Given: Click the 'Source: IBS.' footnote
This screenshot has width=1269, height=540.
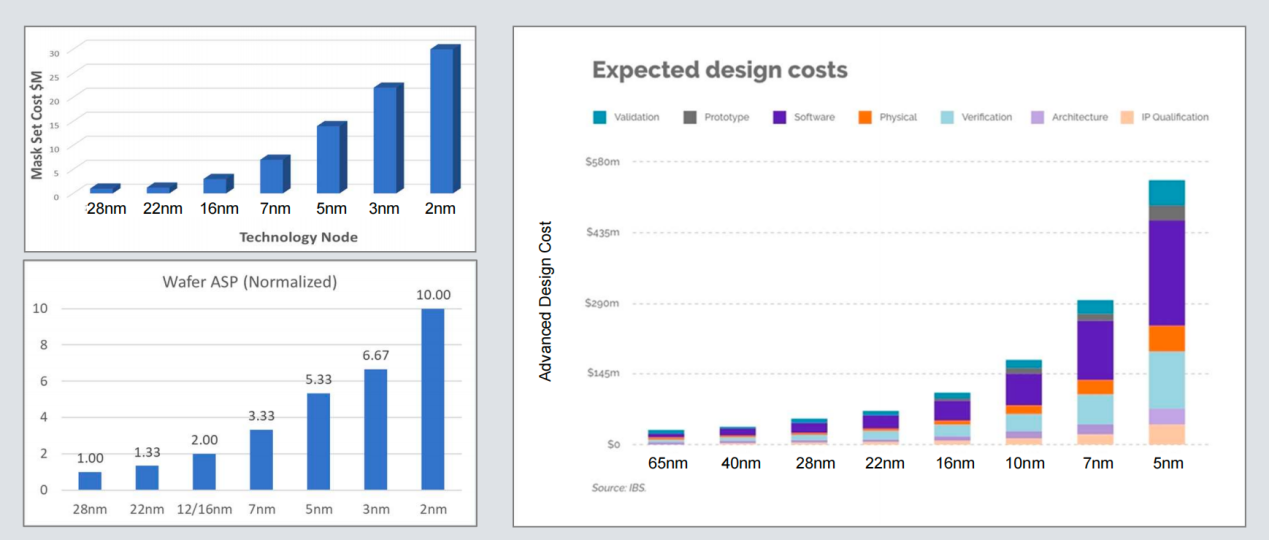Looking at the screenshot, I should coord(618,488).
